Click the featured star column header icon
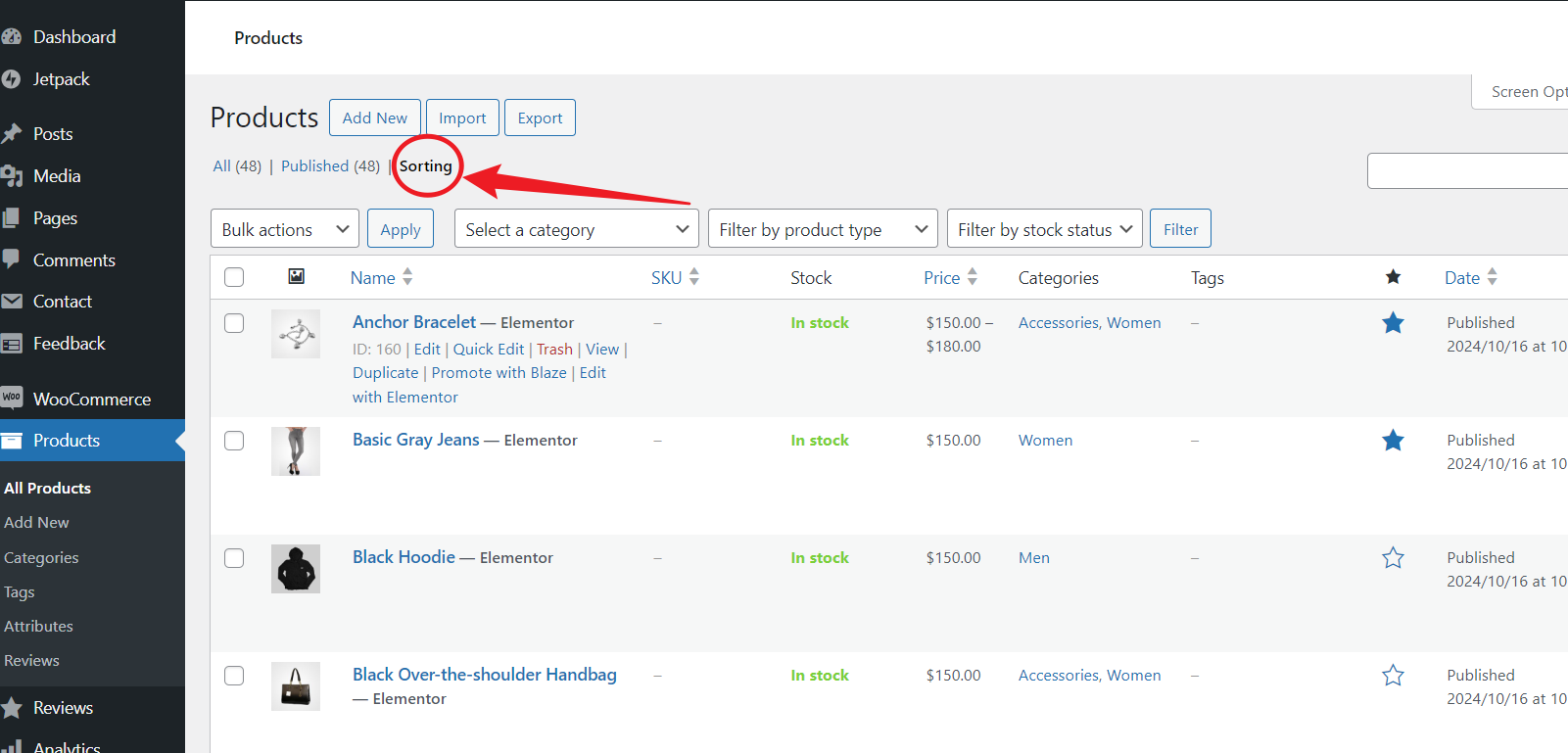1568x753 pixels. click(1393, 277)
